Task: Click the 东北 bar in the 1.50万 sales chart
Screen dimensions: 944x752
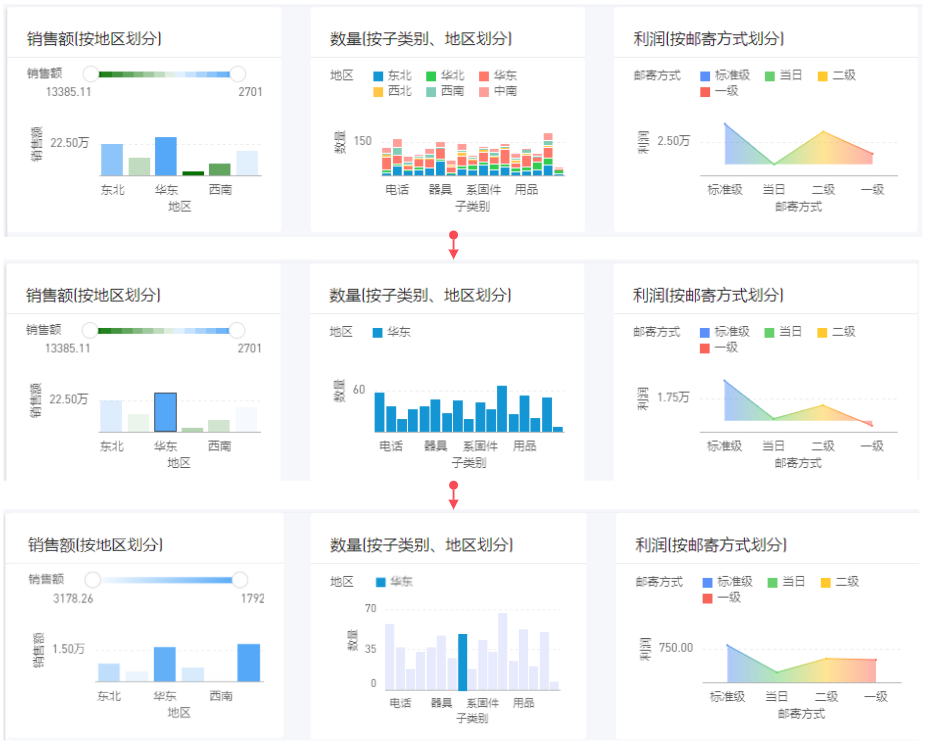Action: 109,672
